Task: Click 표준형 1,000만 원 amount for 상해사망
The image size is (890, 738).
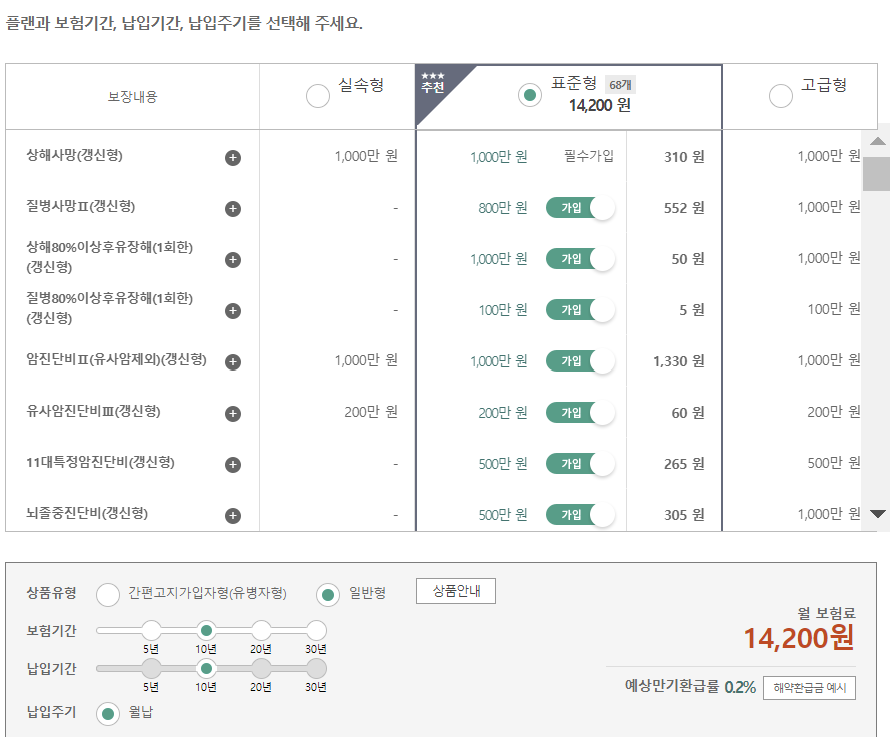Action: coord(498,157)
